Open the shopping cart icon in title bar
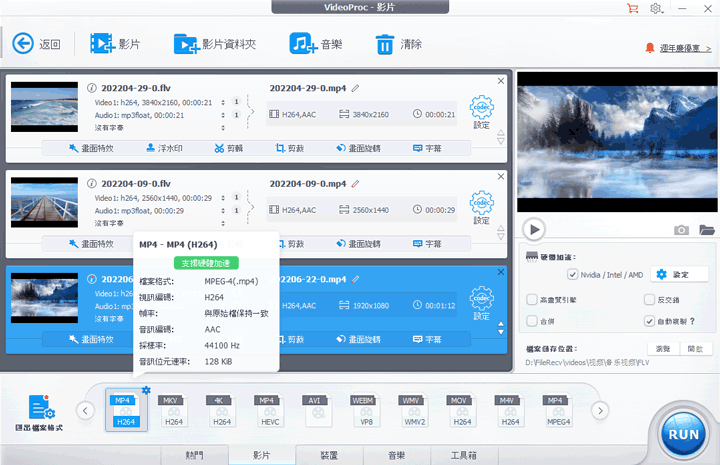This screenshot has width=720, height=465. click(633, 8)
